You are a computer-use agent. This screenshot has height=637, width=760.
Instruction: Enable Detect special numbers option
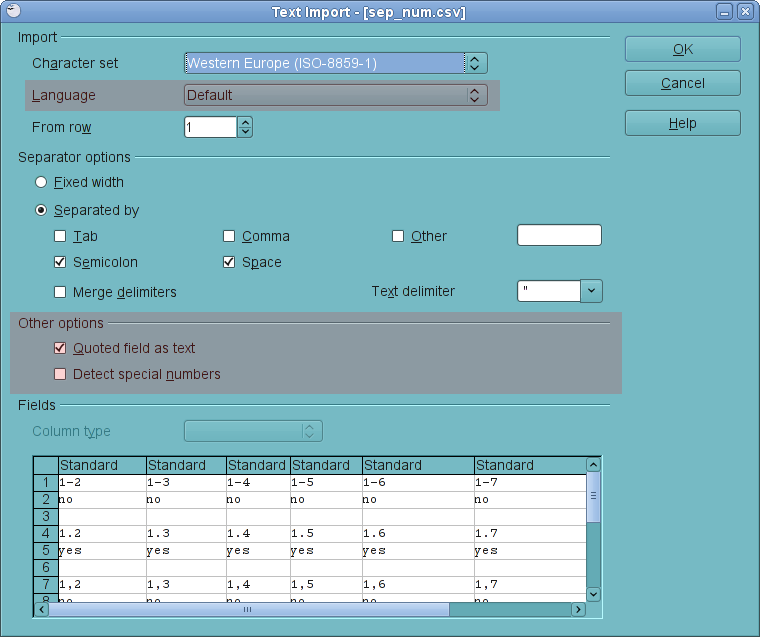[60, 374]
